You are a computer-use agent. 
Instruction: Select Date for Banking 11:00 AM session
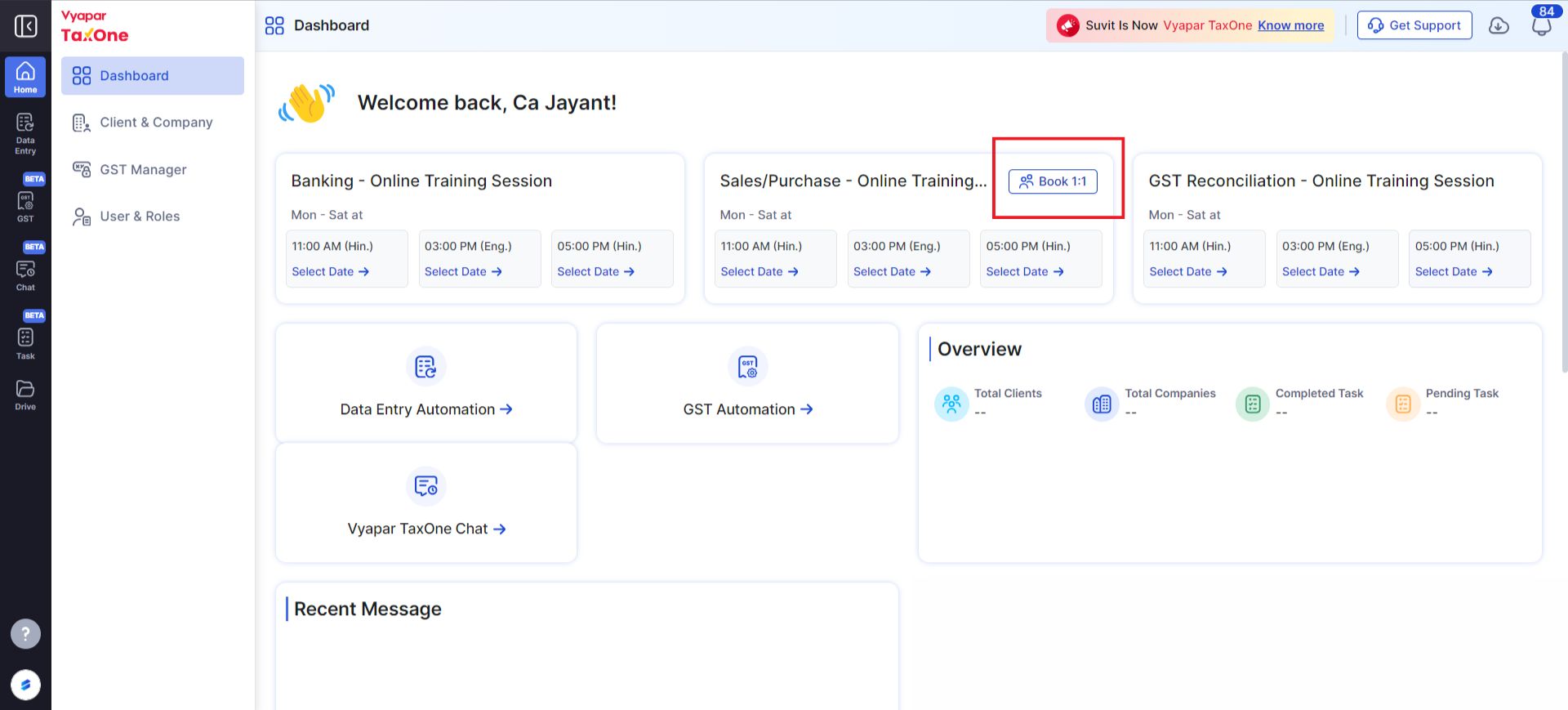[x=331, y=271]
